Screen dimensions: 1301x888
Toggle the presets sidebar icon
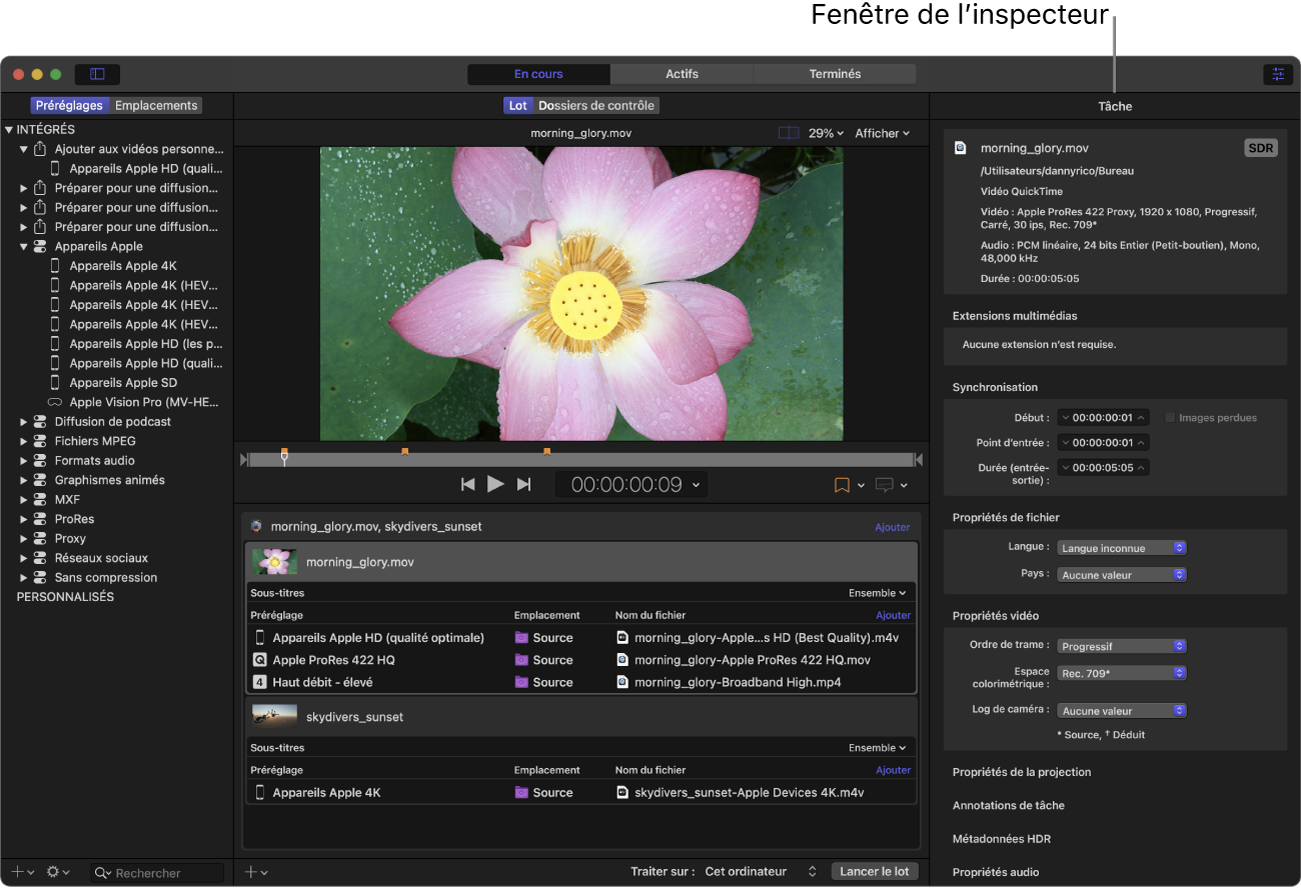click(97, 74)
